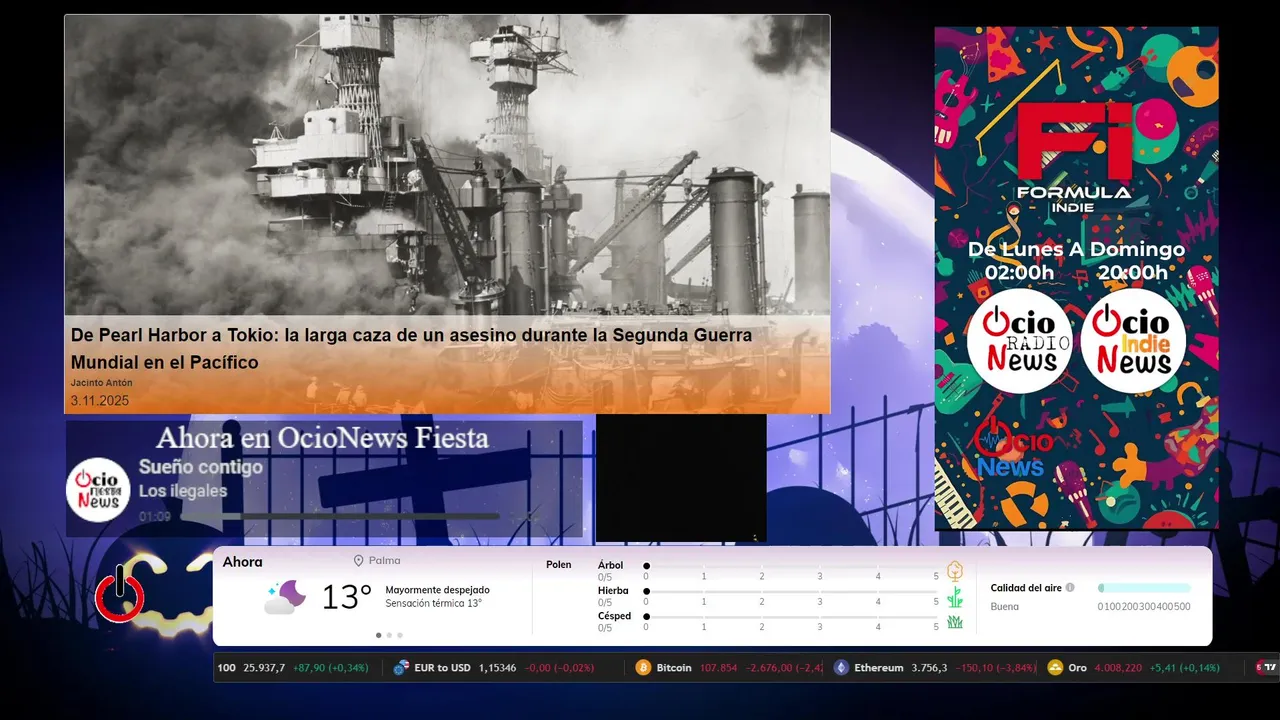Open author Jacinto Antón link
The height and width of the screenshot is (720, 1280).
coord(101,383)
